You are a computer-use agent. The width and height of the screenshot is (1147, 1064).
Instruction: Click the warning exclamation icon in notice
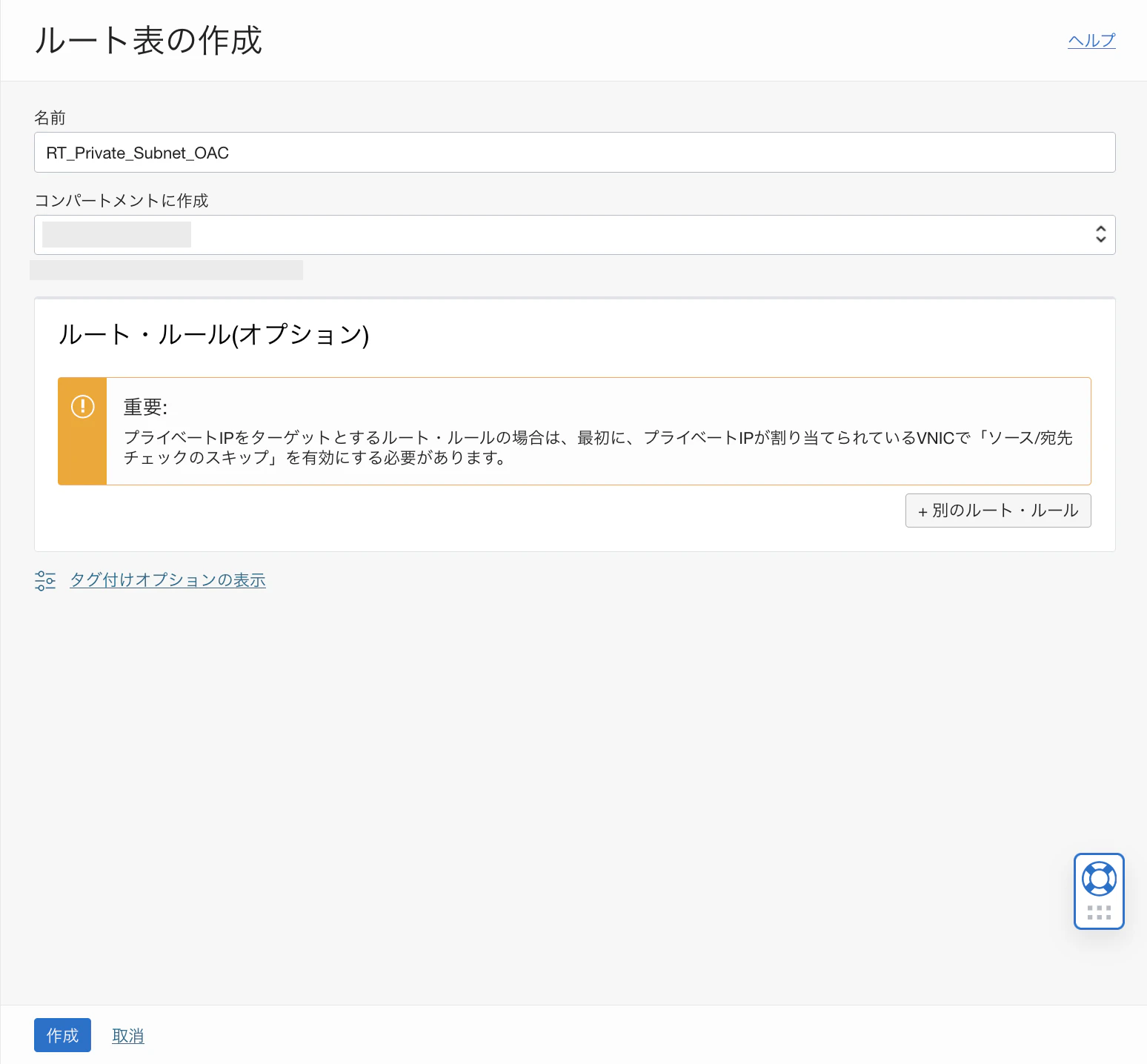(82, 406)
